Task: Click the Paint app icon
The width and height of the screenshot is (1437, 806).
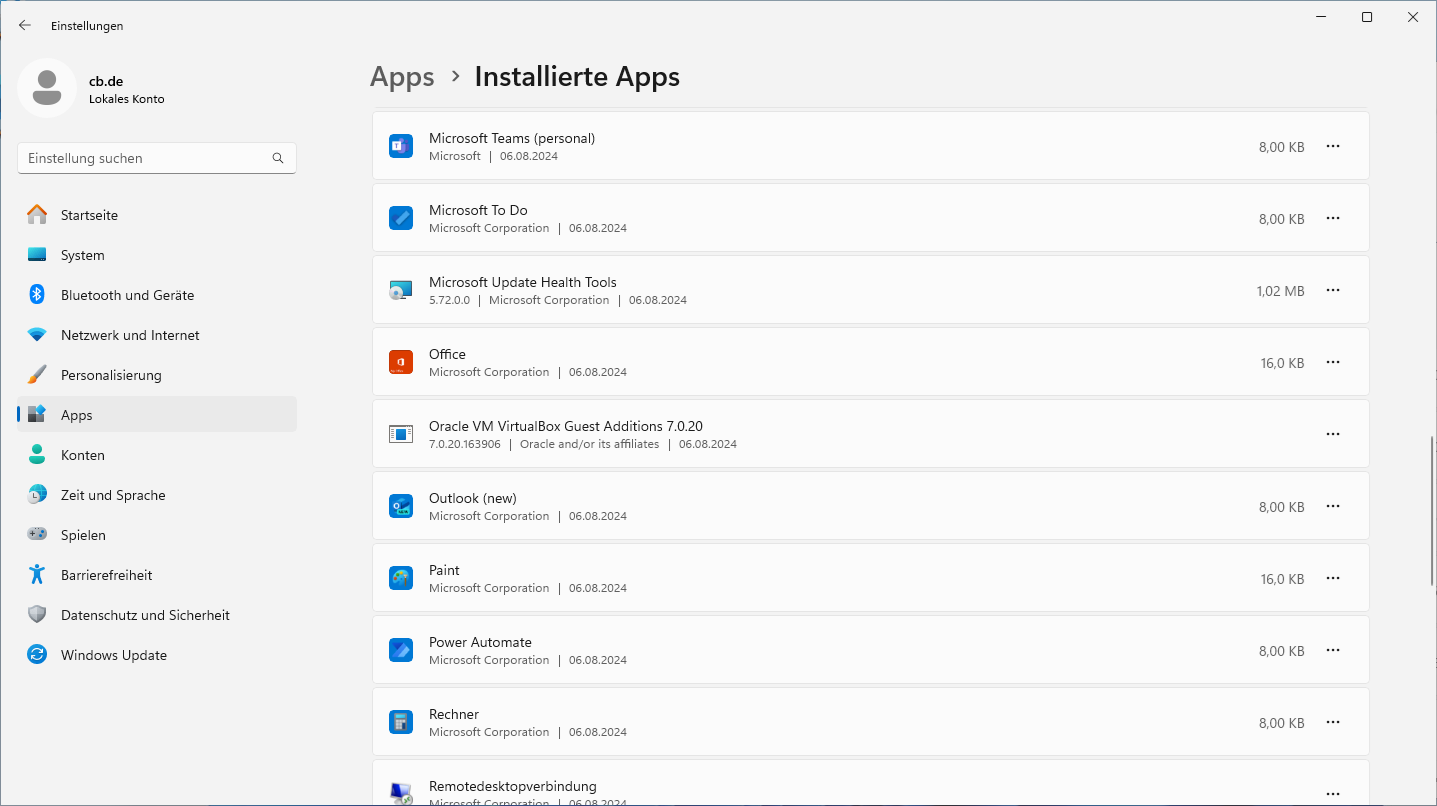Action: click(x=400, y=578)
